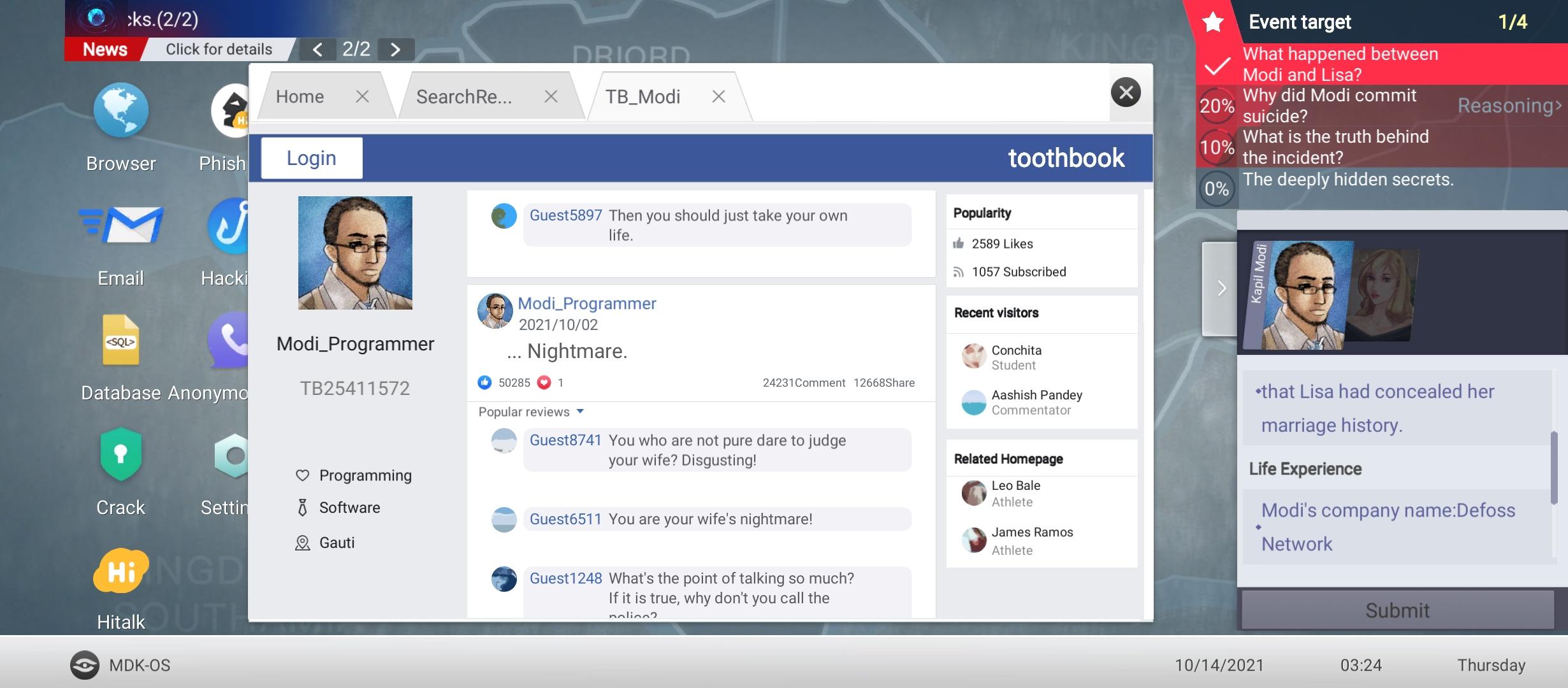
Task: Collapse the side panel chevron arrow
Action: 1221,289
